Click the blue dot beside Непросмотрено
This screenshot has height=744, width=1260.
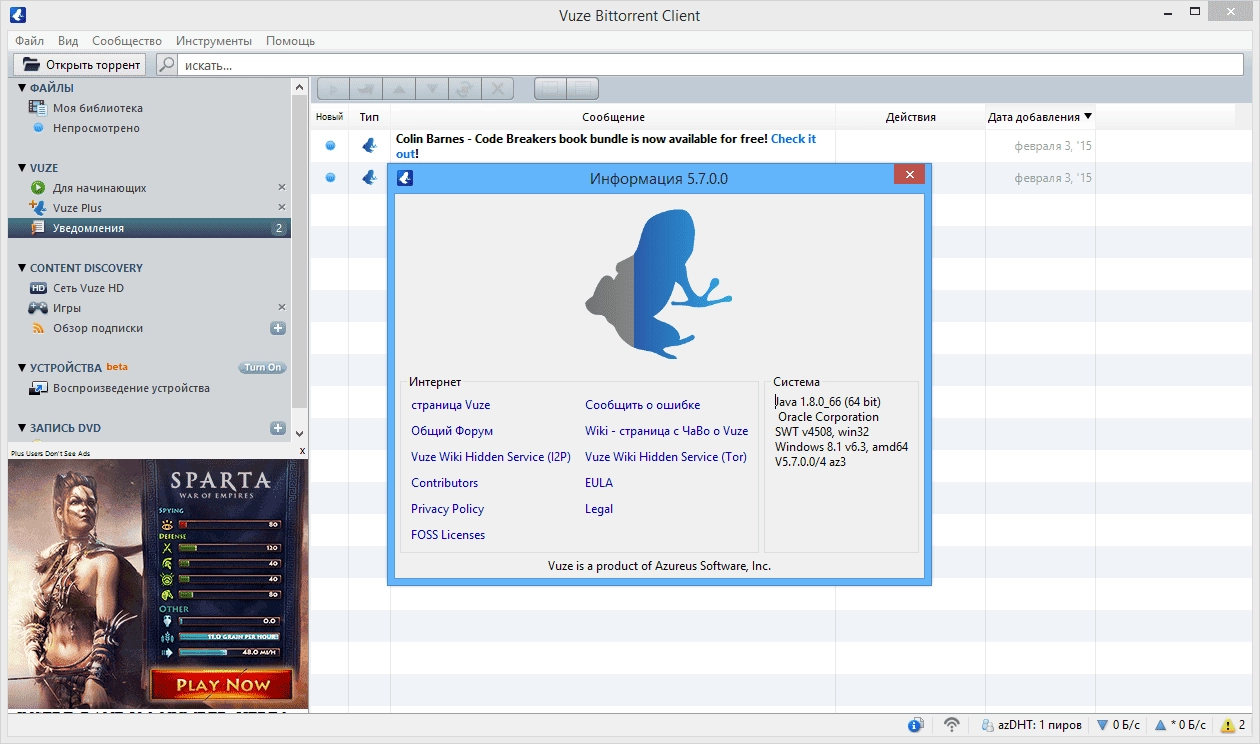click(38, 128)
